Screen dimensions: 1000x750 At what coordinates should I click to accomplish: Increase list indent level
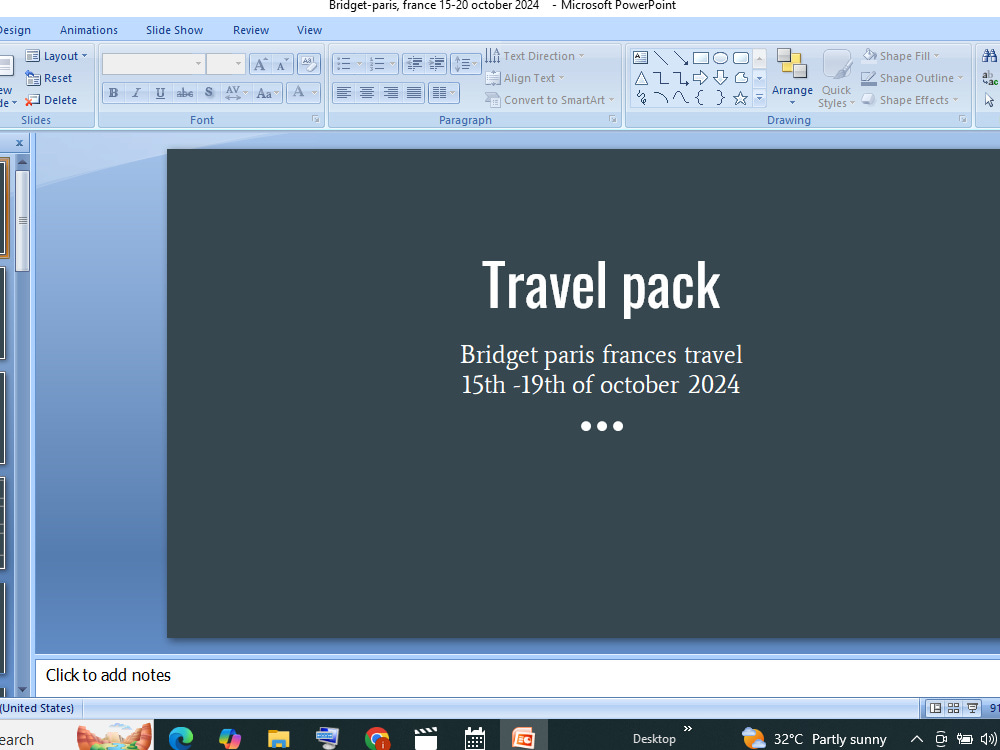pyautogui.click(x=436, y=64)
